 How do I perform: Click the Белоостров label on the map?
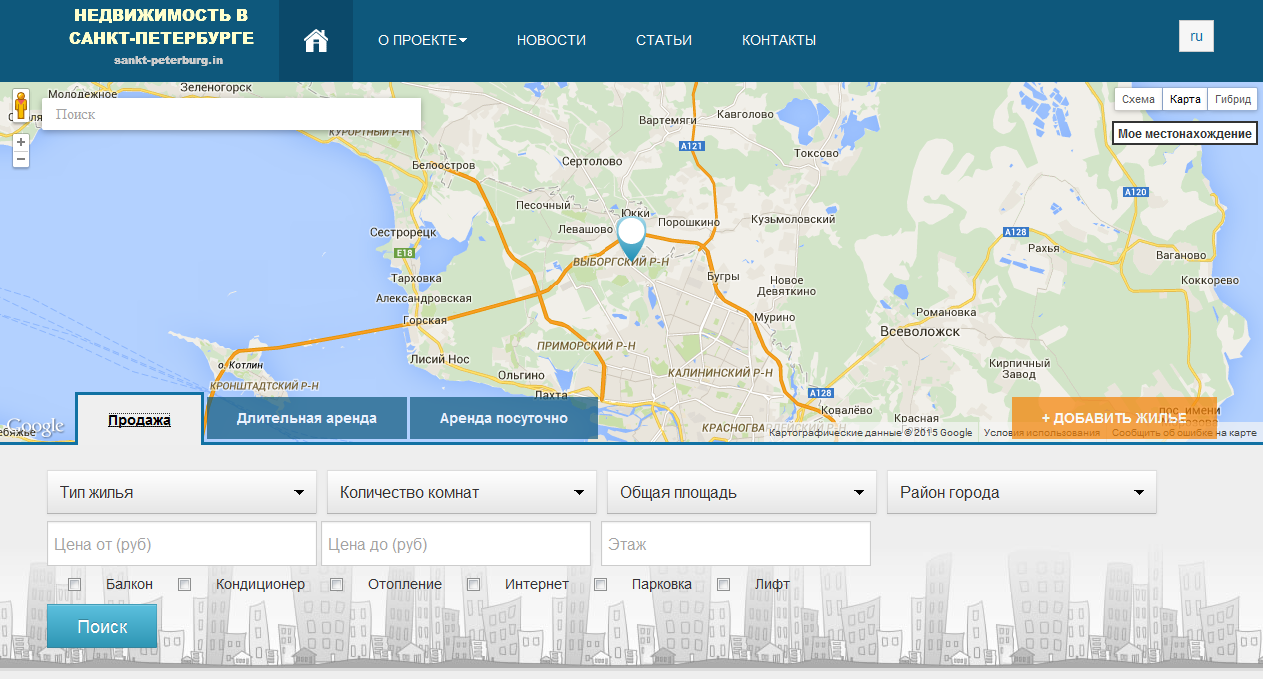[x=442, y=164]
